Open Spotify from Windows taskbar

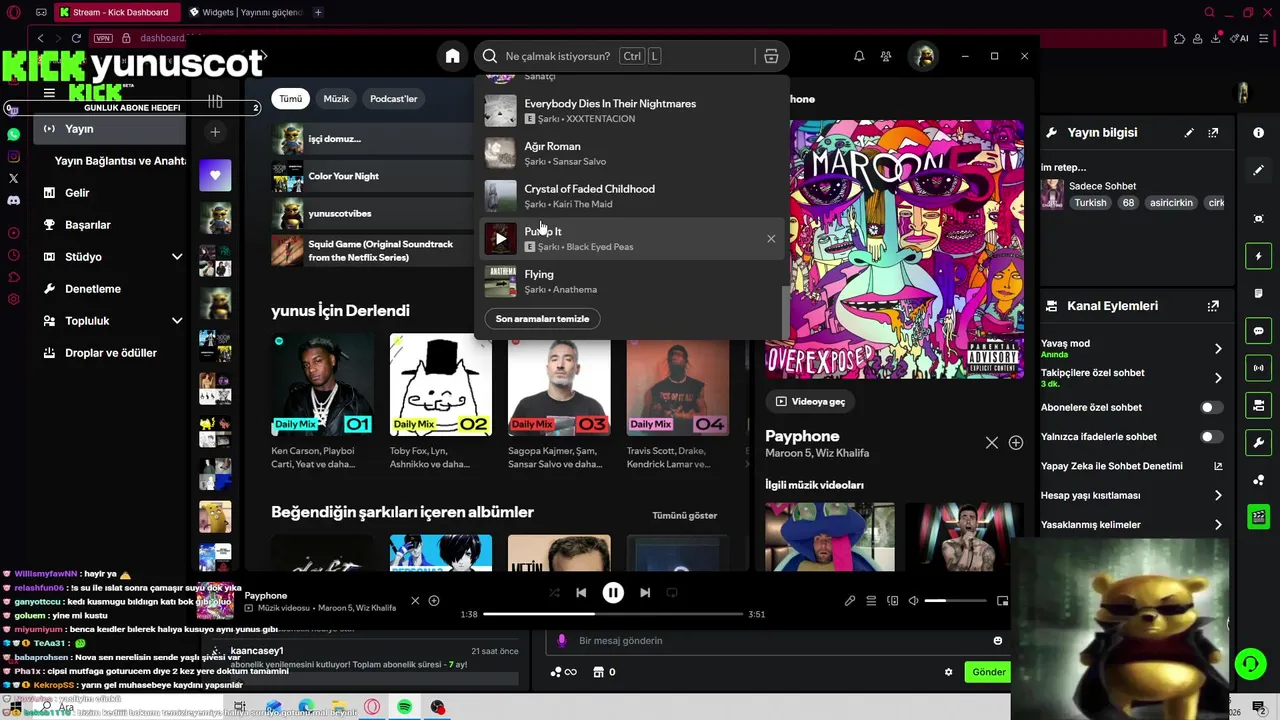tap(404, 707)
